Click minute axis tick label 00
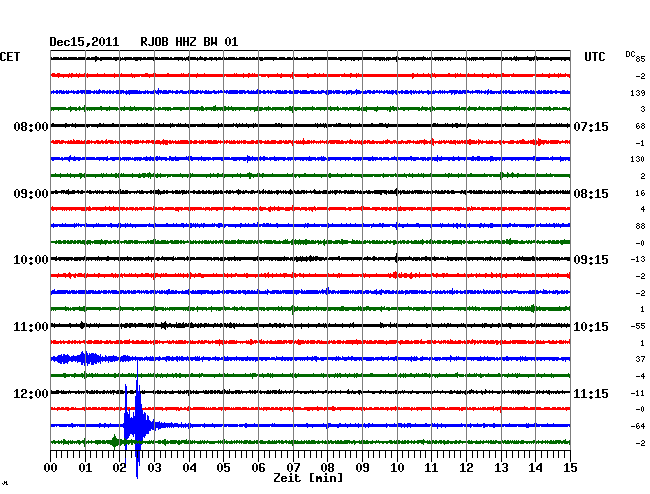Viewport: 650px width, 494px height. tap(51, 468)
